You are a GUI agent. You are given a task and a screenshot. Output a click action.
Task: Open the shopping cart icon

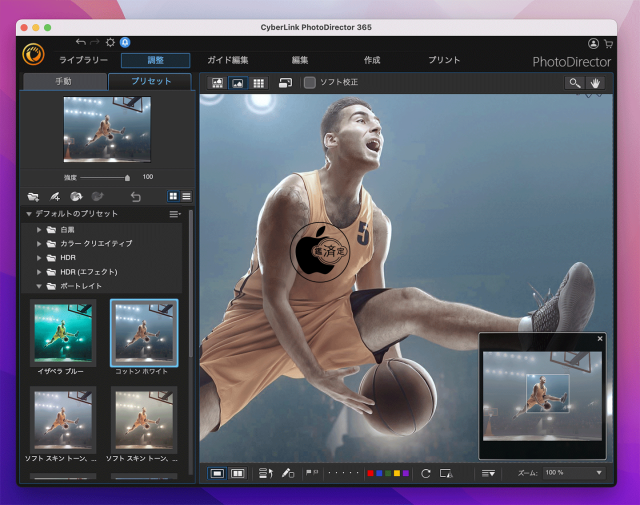click(x=608, y=44)
